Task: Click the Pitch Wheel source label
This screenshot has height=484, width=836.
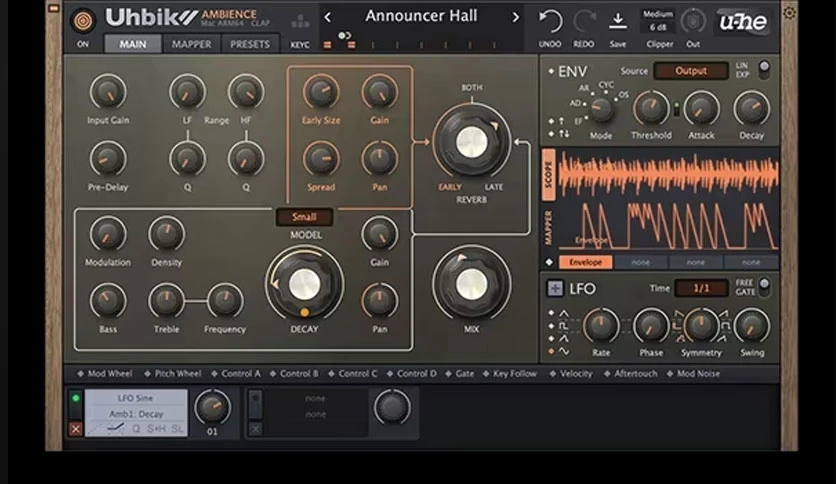Action: click(x=178, y=374)
